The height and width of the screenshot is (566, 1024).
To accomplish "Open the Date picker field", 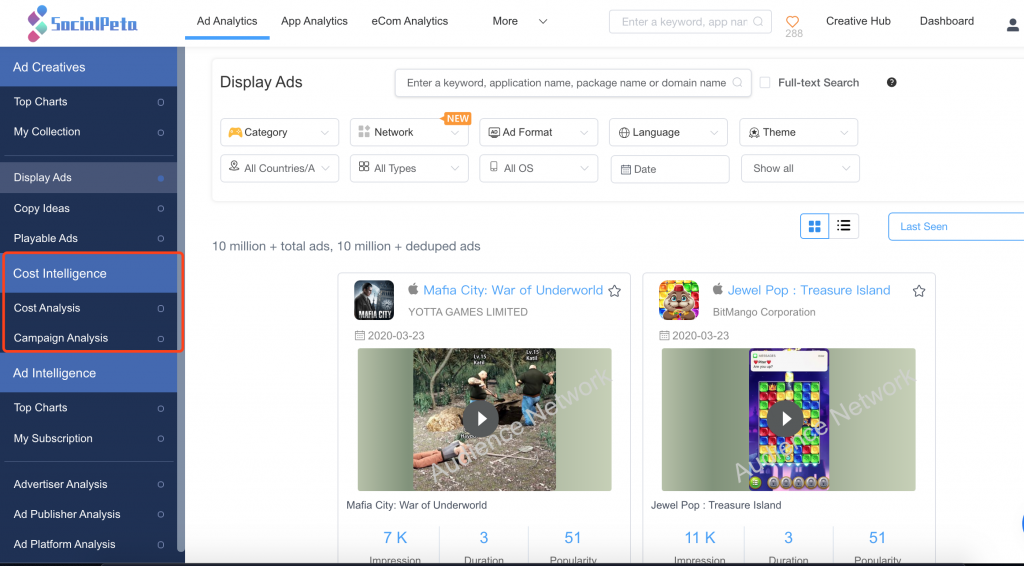I will pyautogui.click(x=670, y=169).
